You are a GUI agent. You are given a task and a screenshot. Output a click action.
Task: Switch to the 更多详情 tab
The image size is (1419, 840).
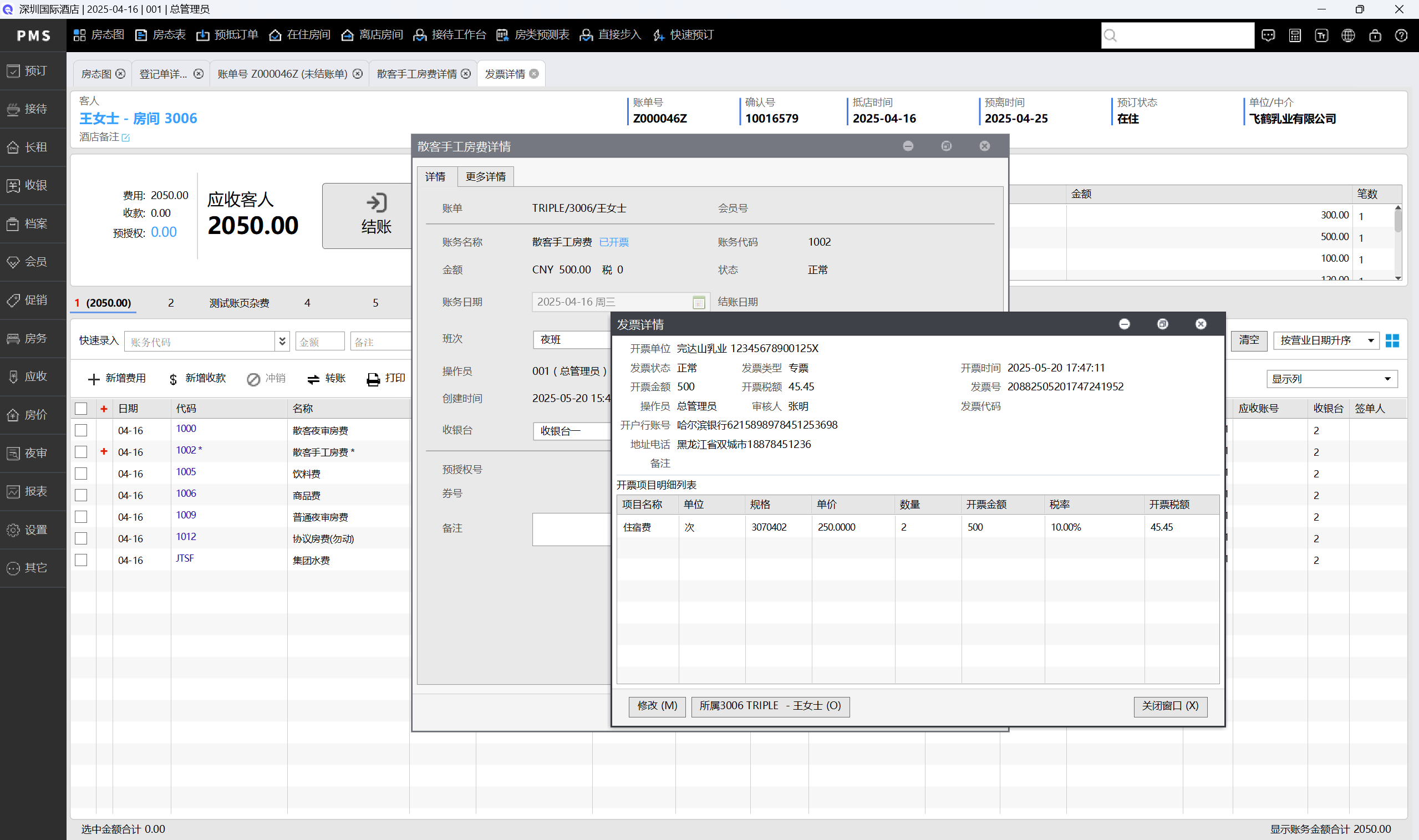click(x=485, y=177)
